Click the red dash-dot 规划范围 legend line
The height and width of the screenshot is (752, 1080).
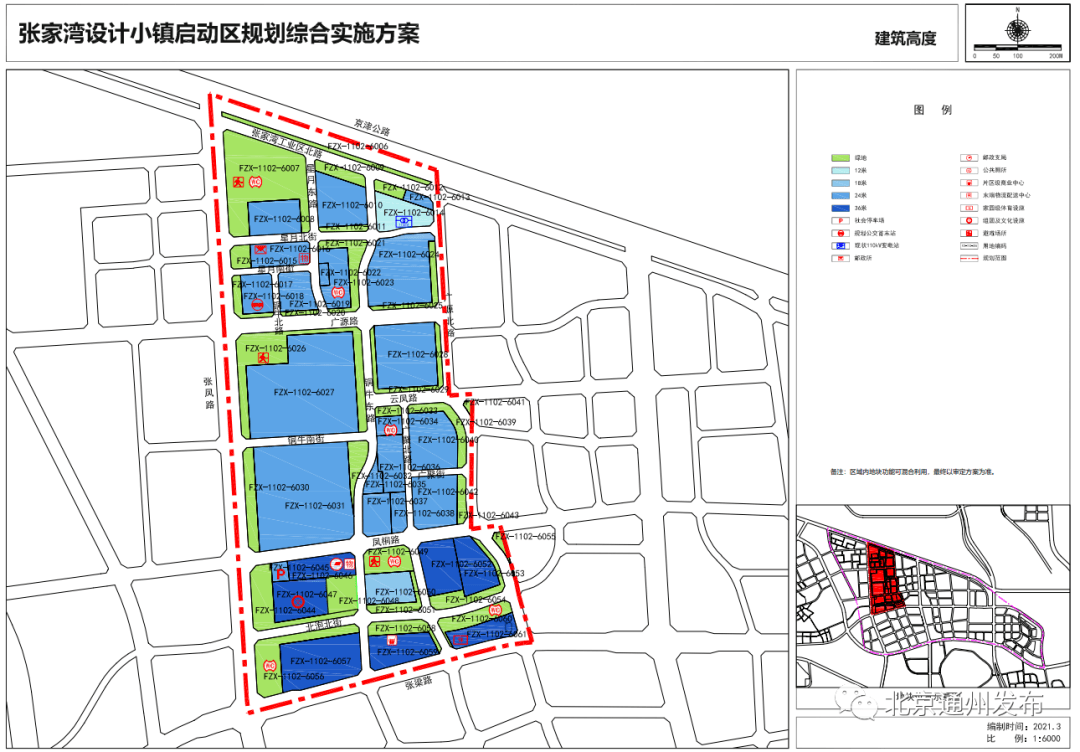click(x=969, y=258)
